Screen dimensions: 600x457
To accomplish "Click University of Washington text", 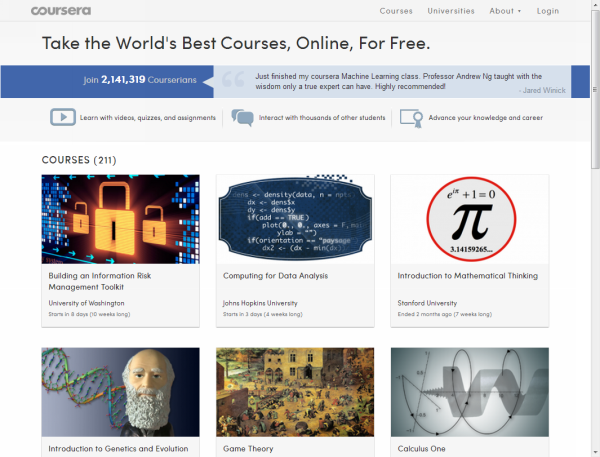I will (x=86, y=303).
